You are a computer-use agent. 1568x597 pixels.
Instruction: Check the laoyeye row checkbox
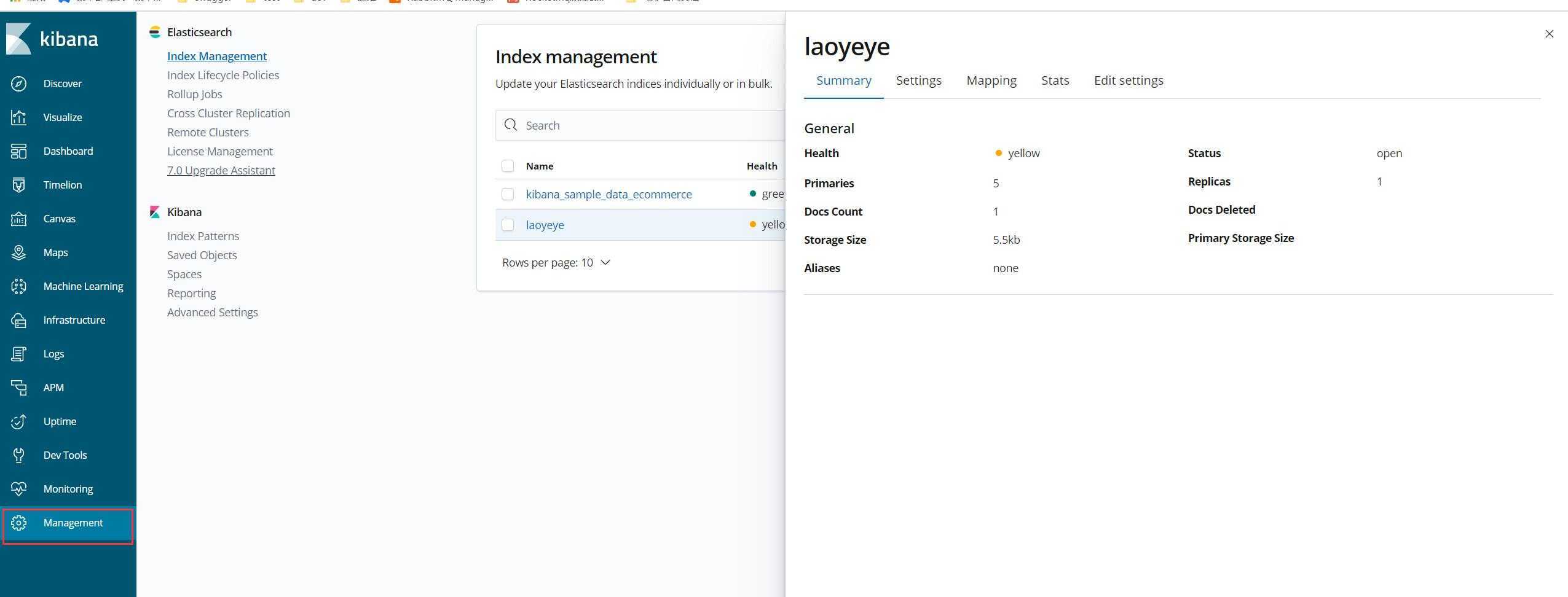[x=508, y=225]
